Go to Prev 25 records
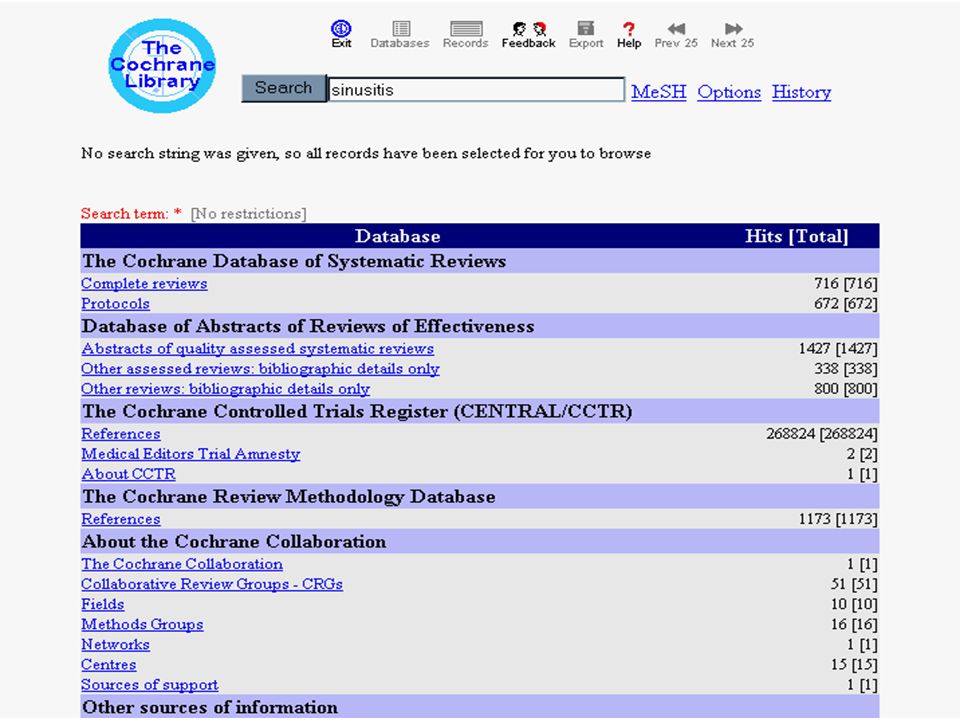 (x=676, y=34)
